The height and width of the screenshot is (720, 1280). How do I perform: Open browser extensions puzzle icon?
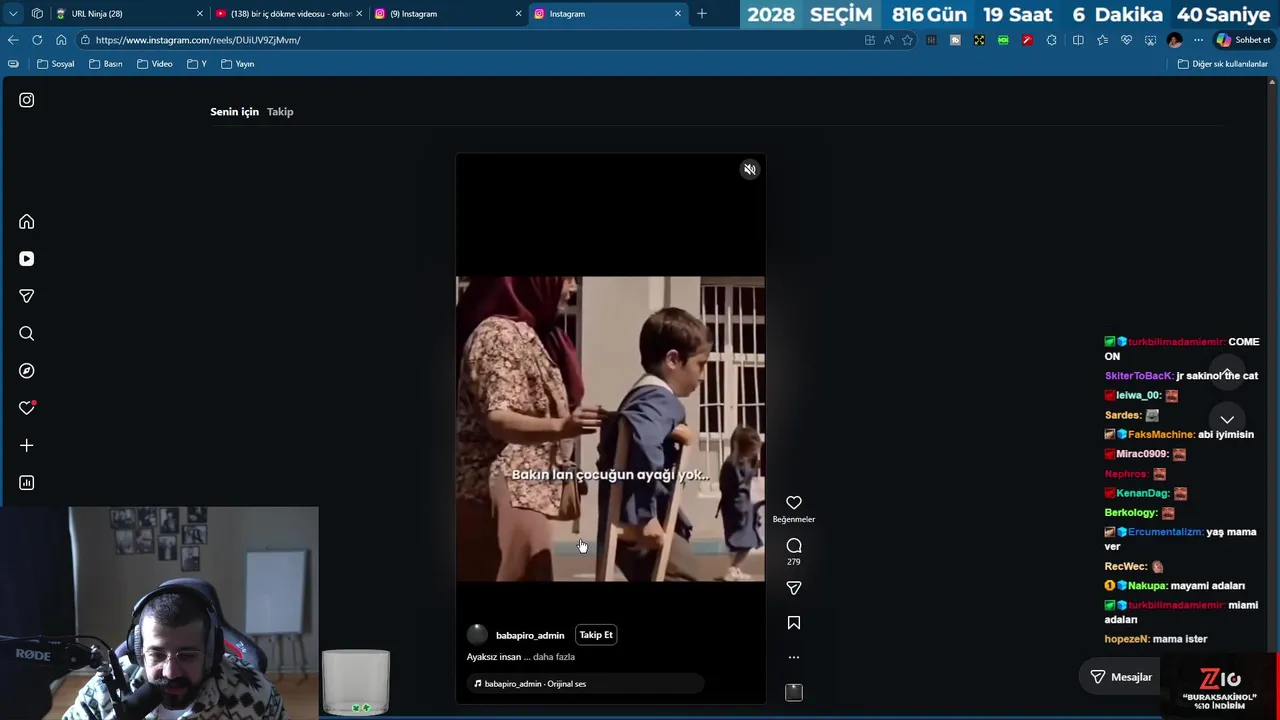1051,40
